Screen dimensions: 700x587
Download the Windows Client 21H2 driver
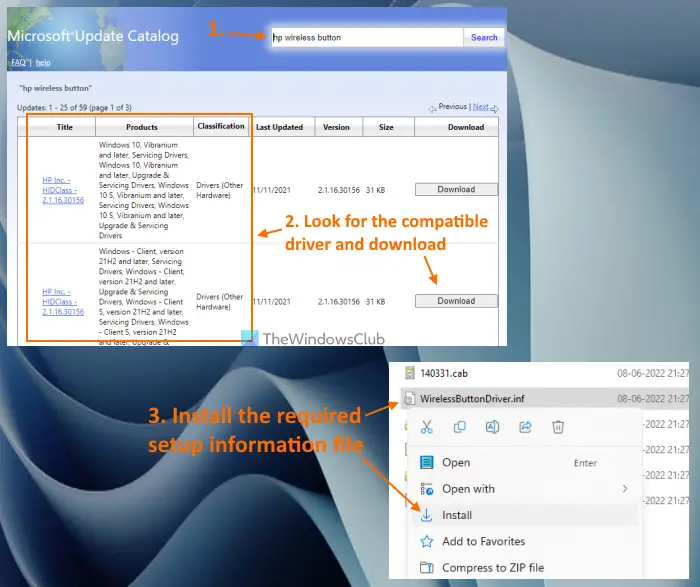456,301
